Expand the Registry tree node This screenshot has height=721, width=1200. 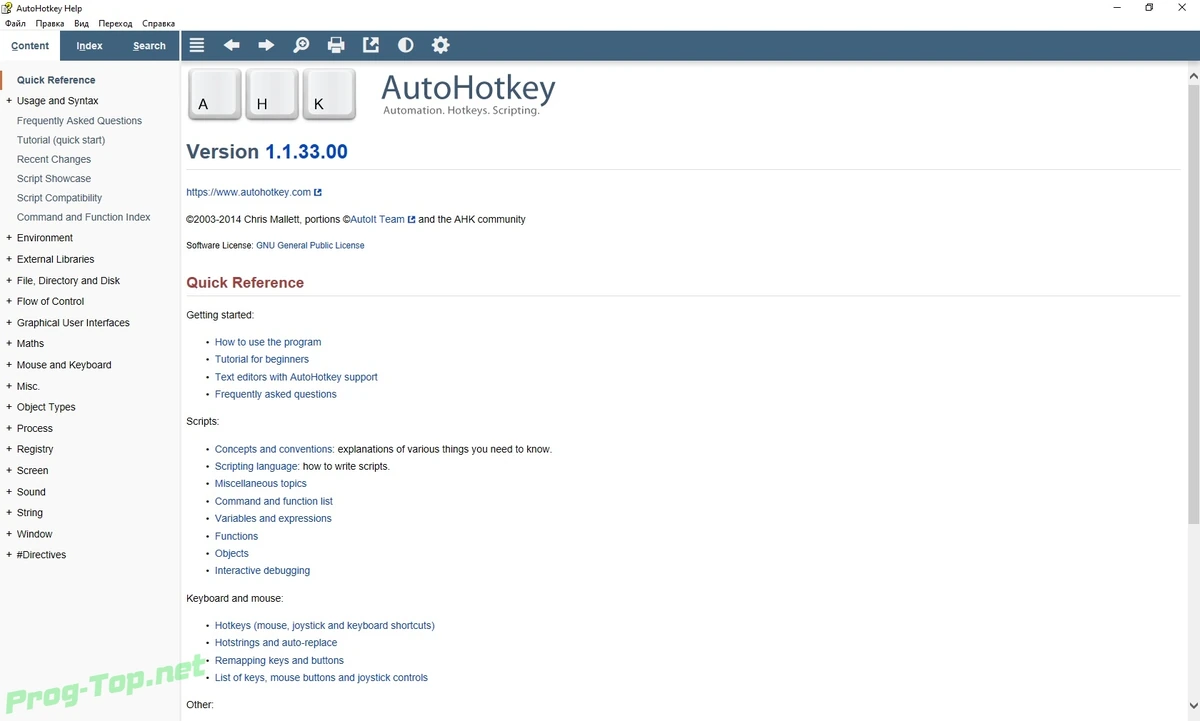(9, 449)
